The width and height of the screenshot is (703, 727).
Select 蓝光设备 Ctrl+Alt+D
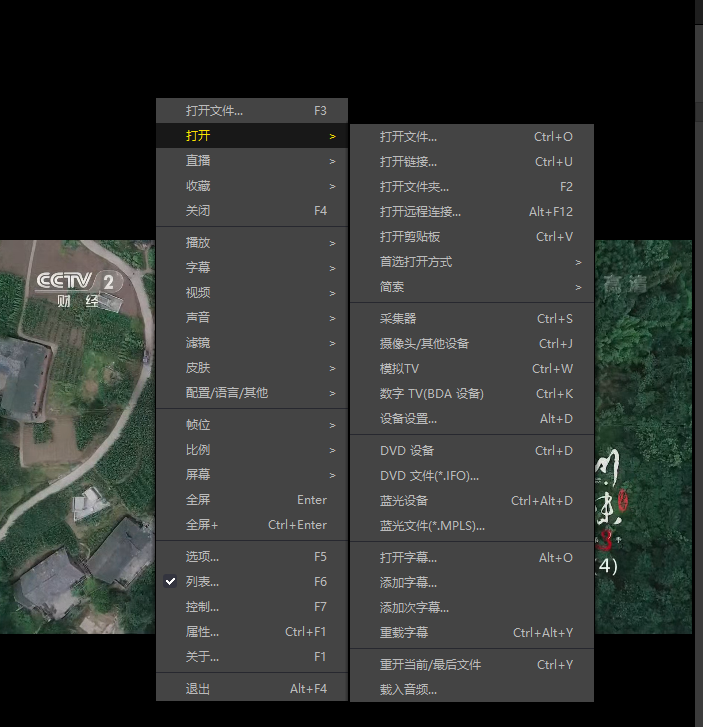pyautogui.click(x=472, y=501)
